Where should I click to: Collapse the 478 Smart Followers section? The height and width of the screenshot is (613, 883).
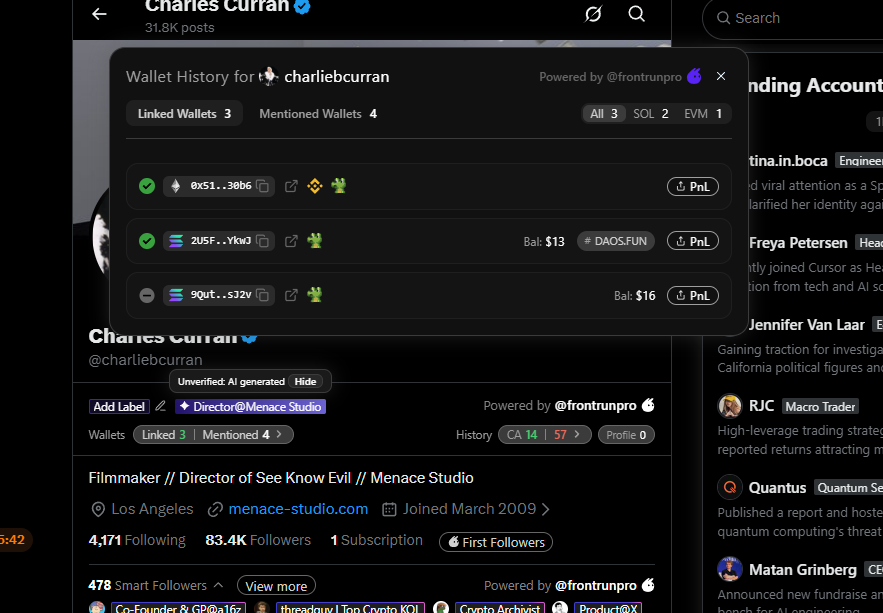pyautogui.click(x=218, y=585)
